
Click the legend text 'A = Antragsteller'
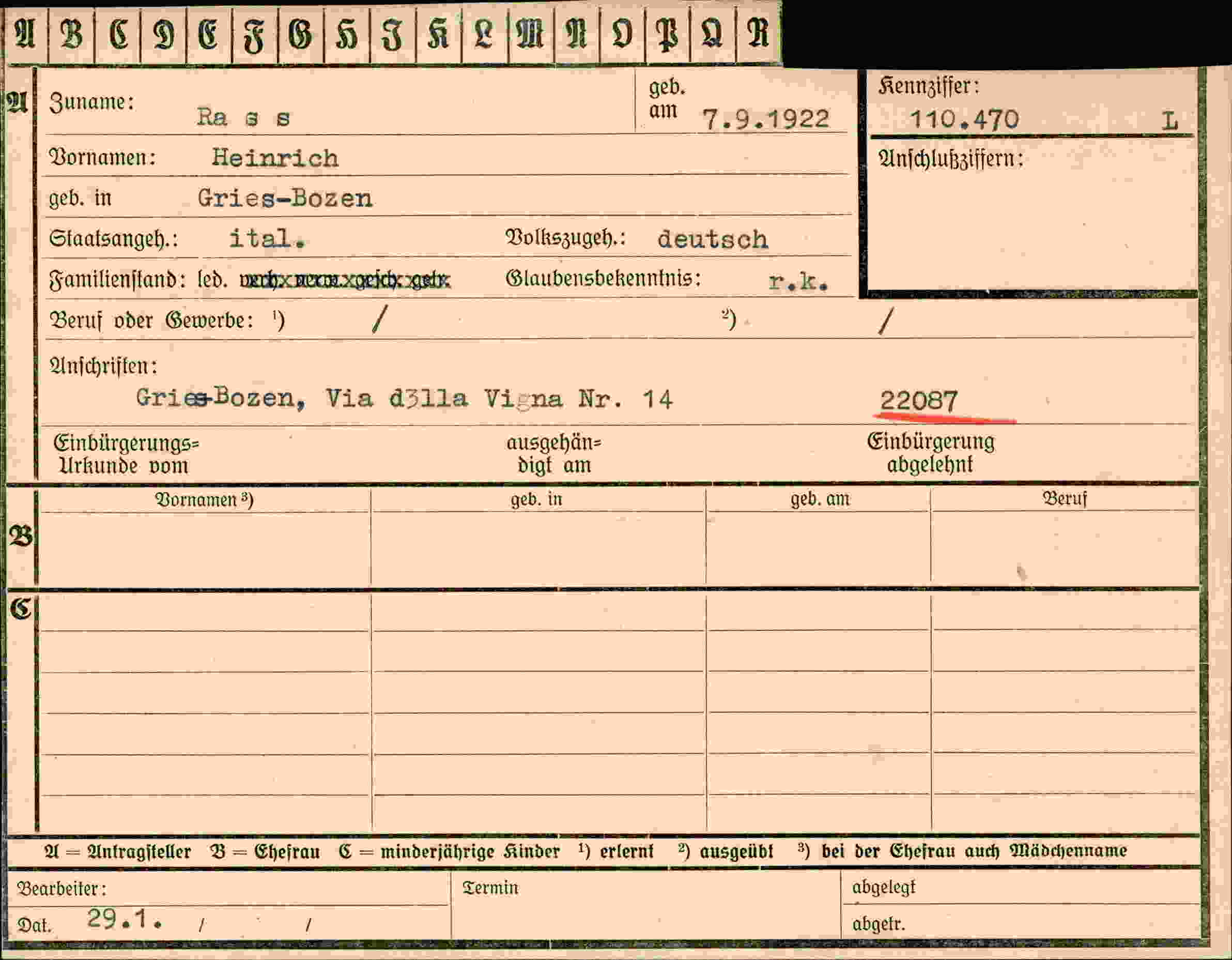click(117, 851)
